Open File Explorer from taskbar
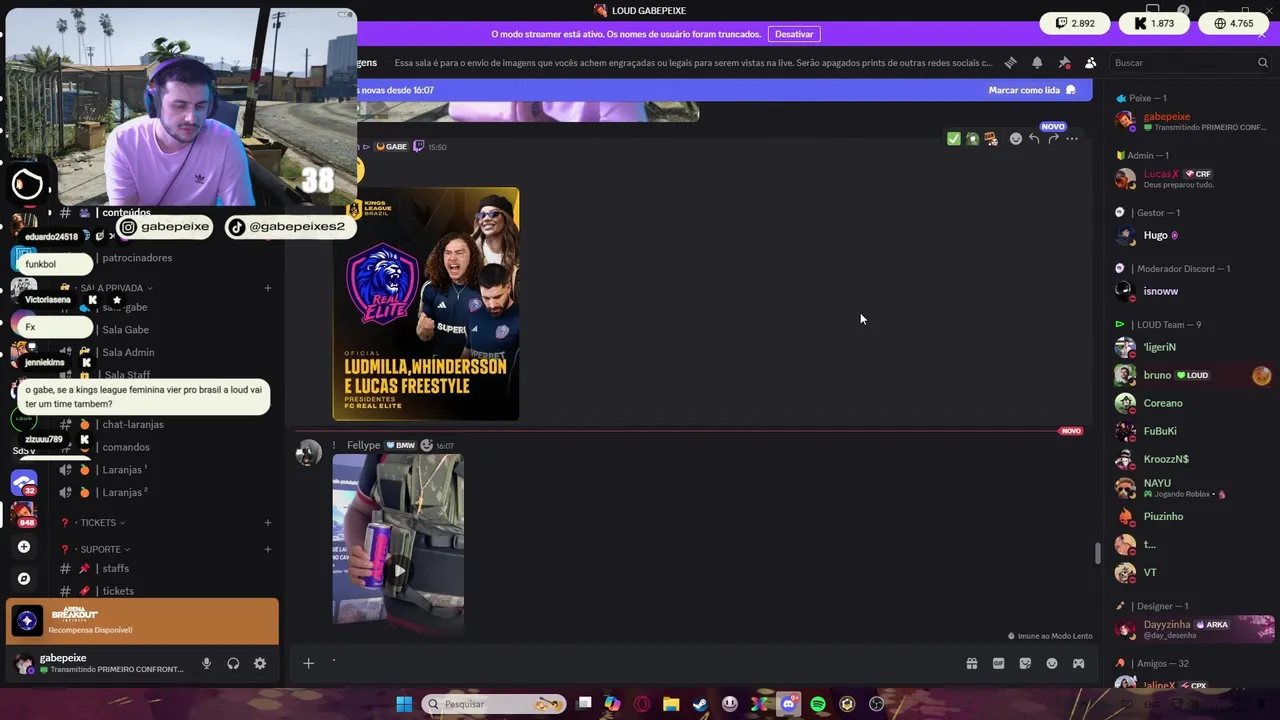Screen dimensions: 1280x720 point(671,704)
